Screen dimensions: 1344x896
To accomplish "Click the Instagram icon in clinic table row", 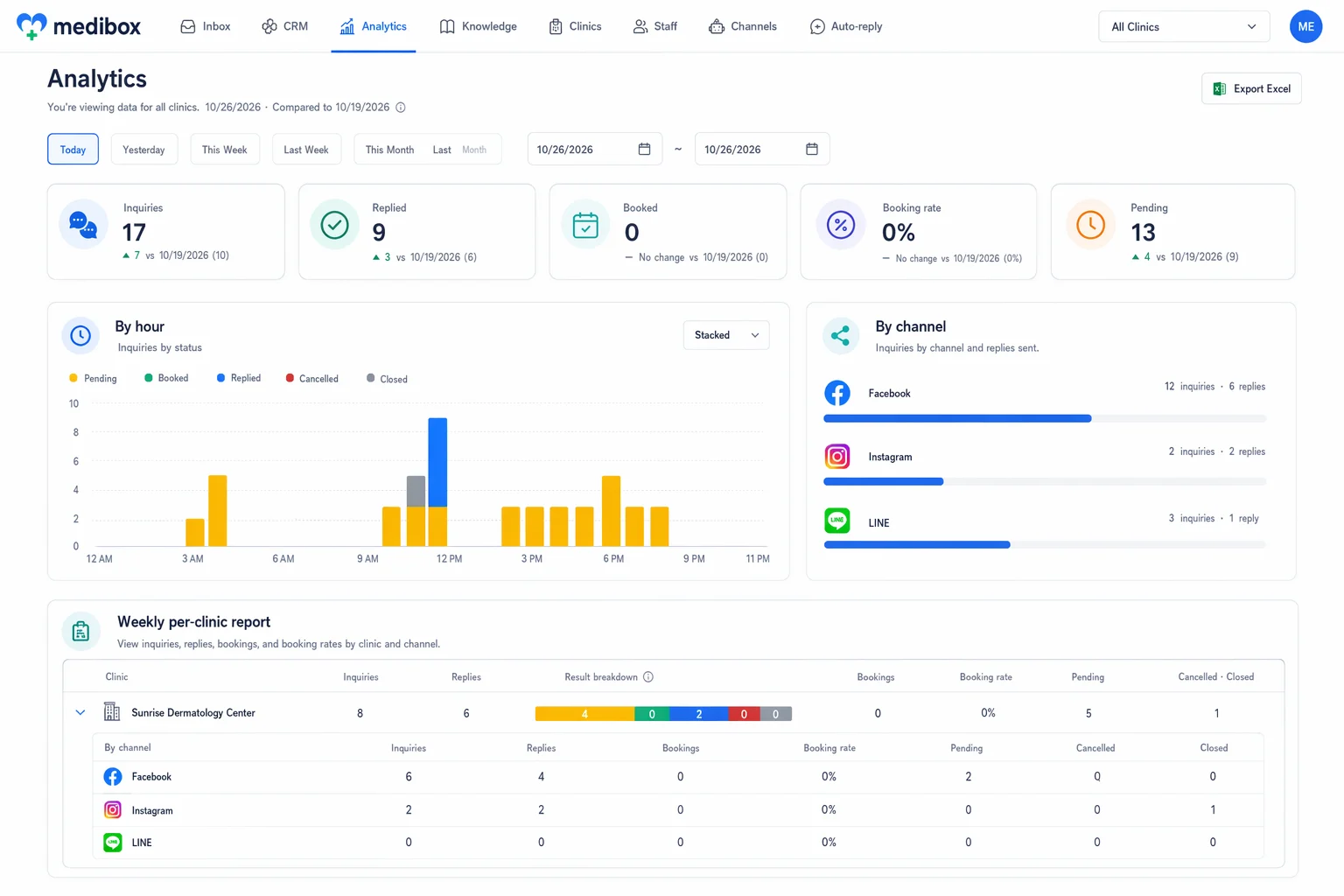I will pos(113,810).
